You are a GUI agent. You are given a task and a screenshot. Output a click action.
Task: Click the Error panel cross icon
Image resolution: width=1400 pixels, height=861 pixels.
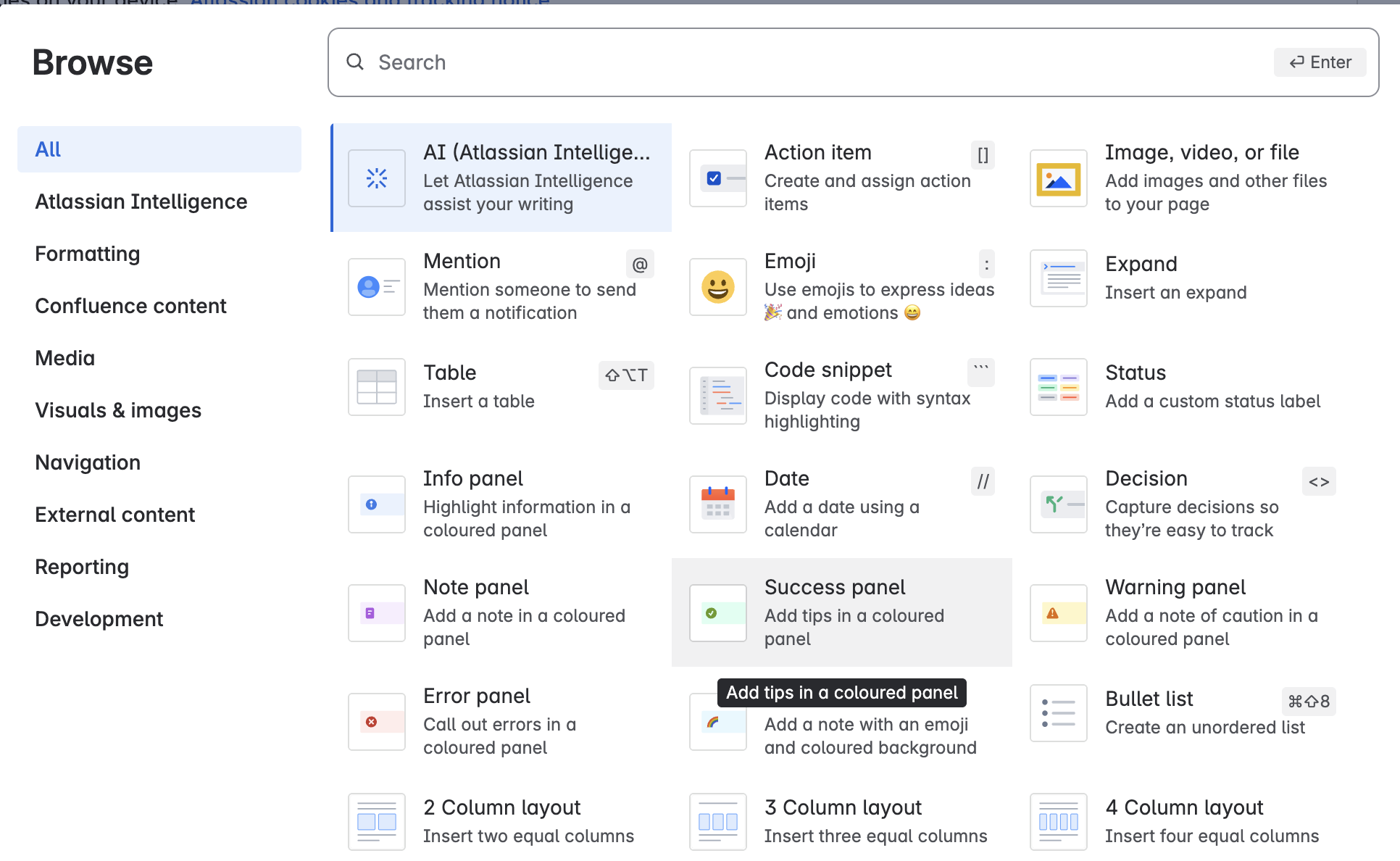coord(377,722)
